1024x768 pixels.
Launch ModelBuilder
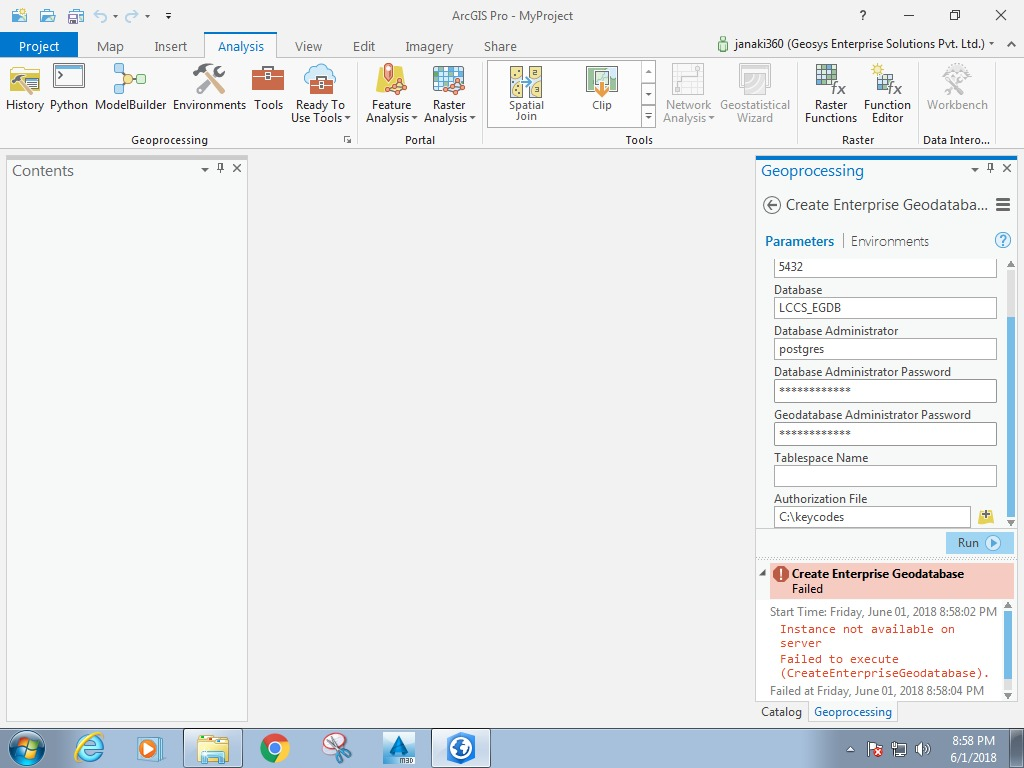coord(130,88)
